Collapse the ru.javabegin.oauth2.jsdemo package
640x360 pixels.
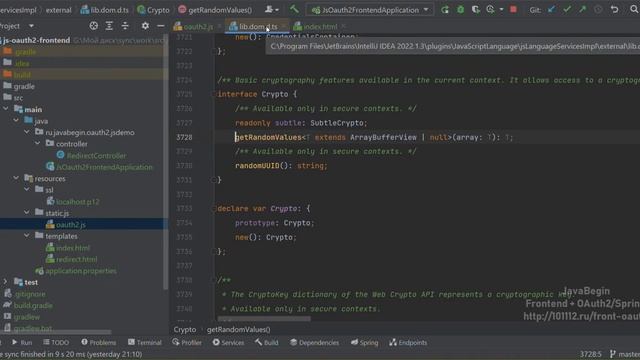pyautogui.click(x=27, y=132)
